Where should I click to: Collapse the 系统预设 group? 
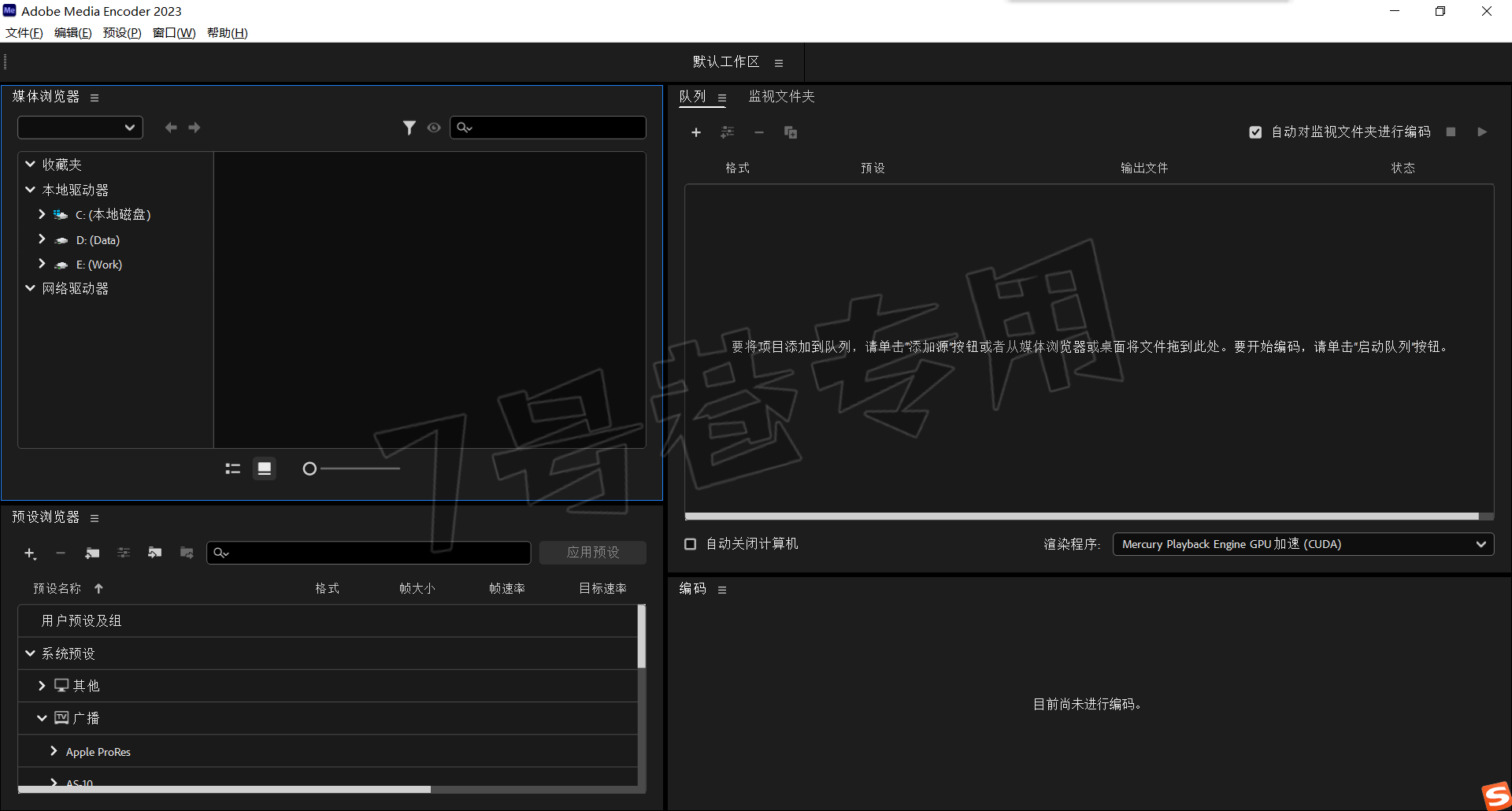[30, 654]
